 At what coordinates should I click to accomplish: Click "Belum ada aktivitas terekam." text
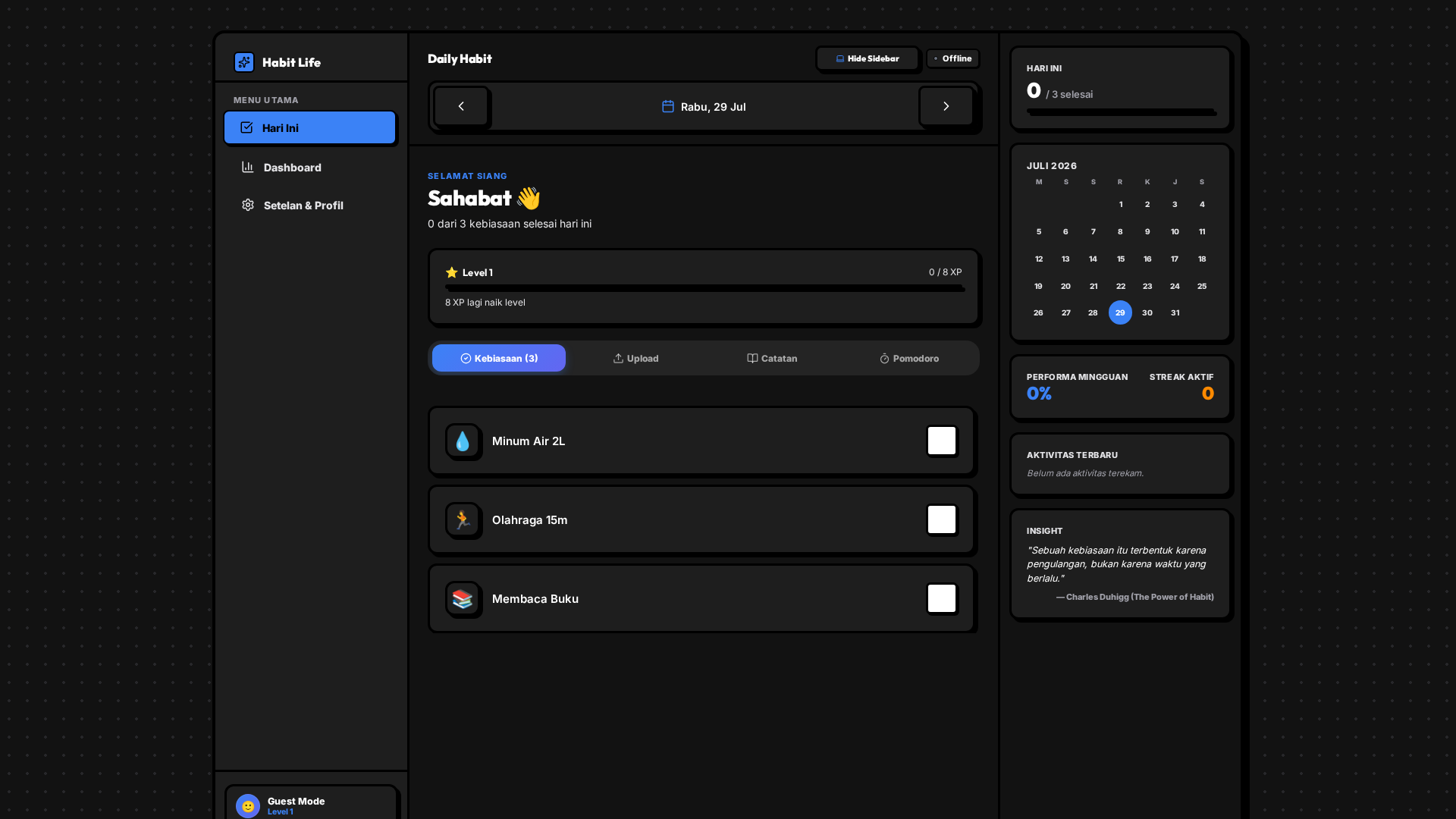pyautogui.click(x=1085, y=473)
